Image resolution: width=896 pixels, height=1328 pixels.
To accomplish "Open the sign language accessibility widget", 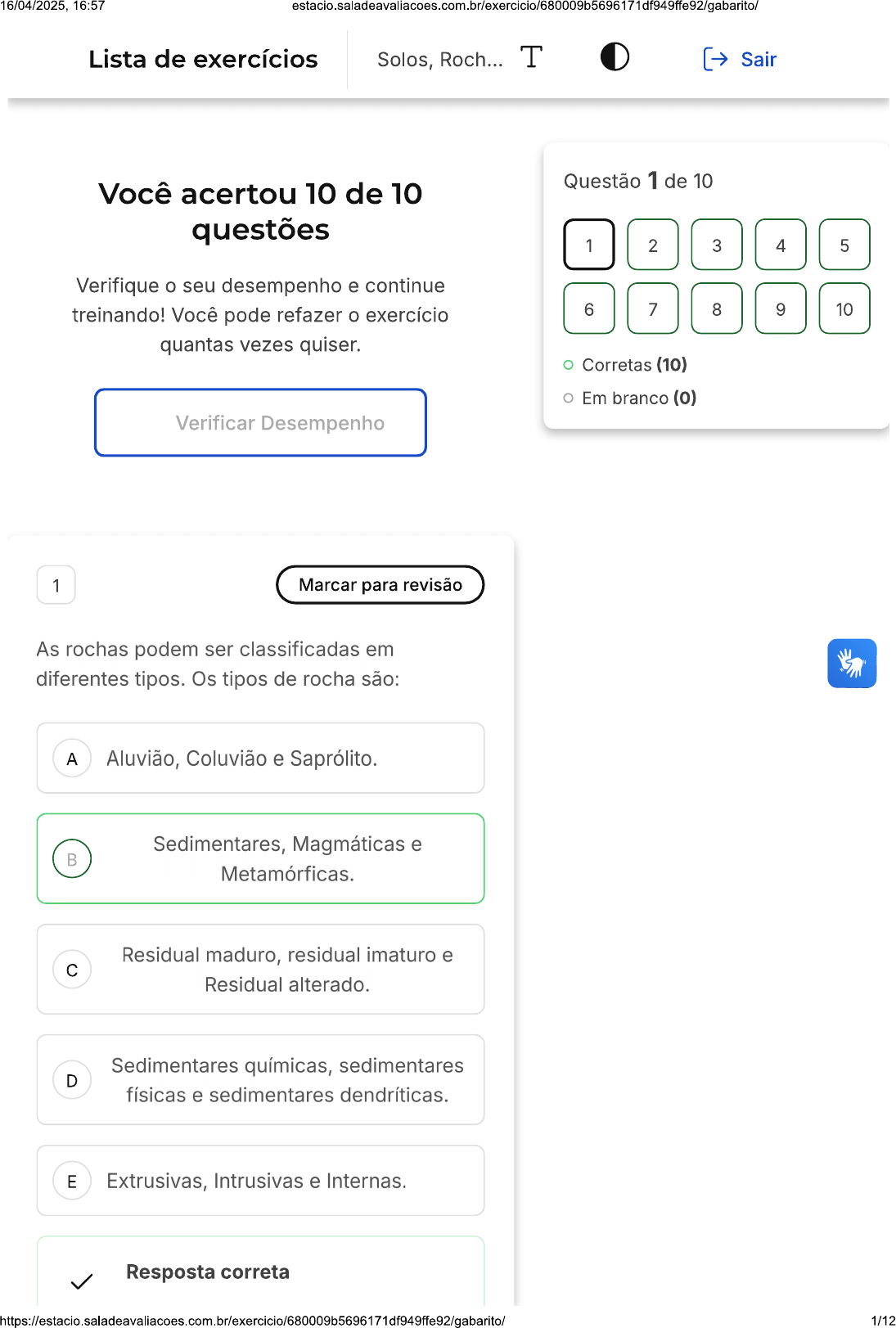I will point(851,663).
